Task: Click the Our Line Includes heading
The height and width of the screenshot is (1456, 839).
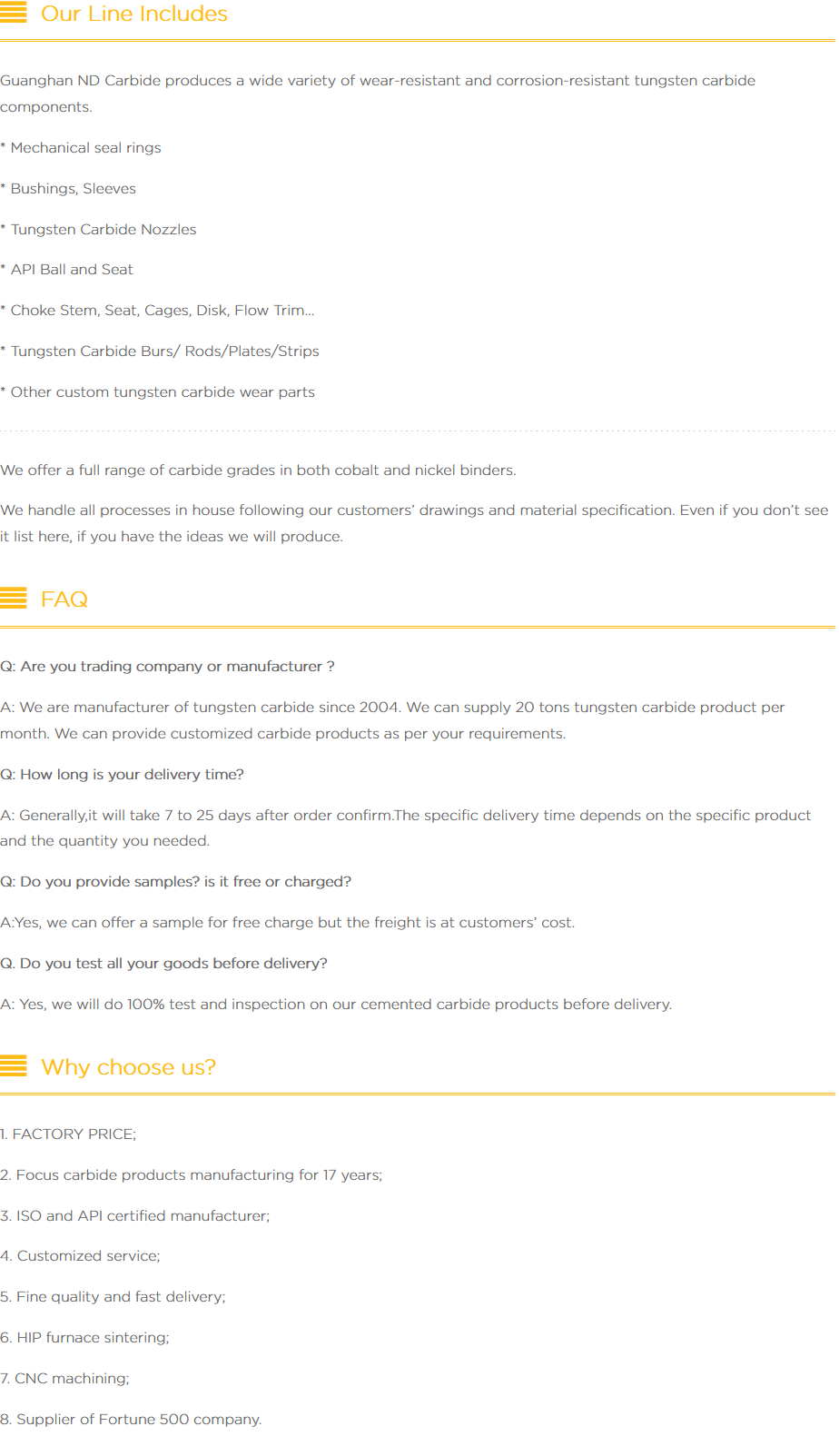Action: [134, 14]
